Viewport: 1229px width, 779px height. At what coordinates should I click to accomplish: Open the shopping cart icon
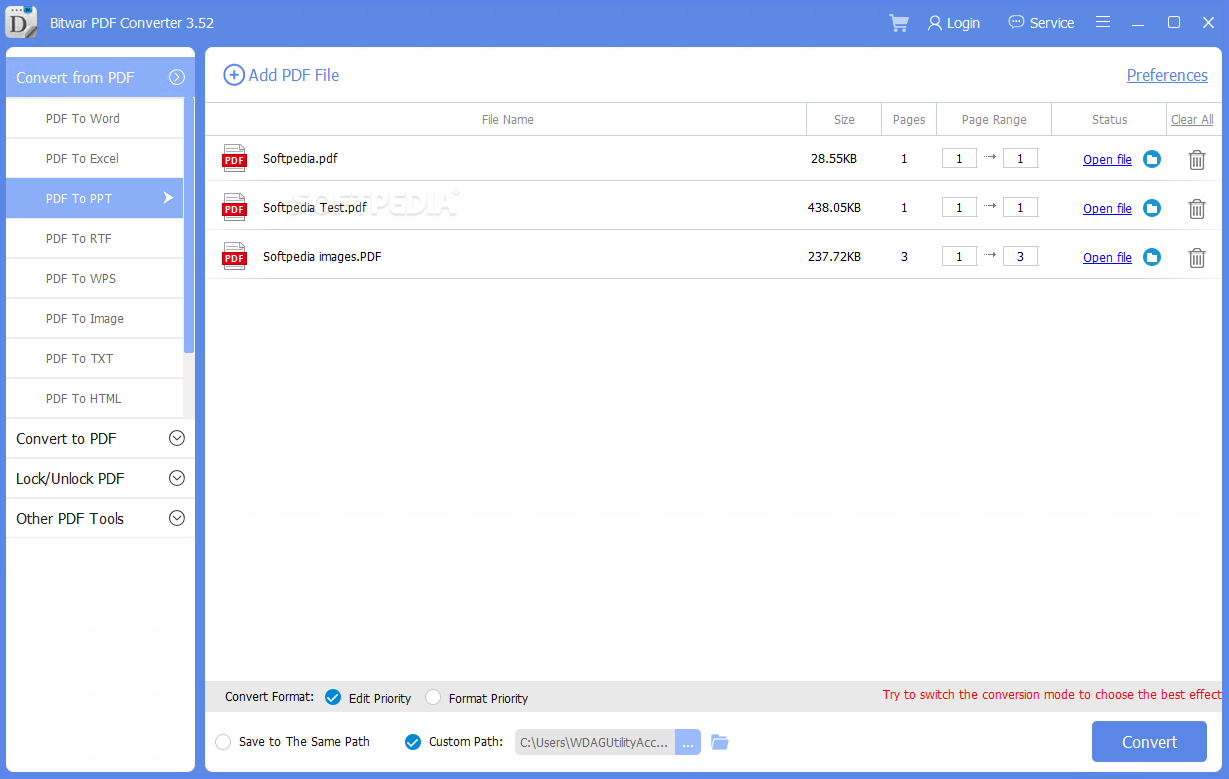[898, 22]
